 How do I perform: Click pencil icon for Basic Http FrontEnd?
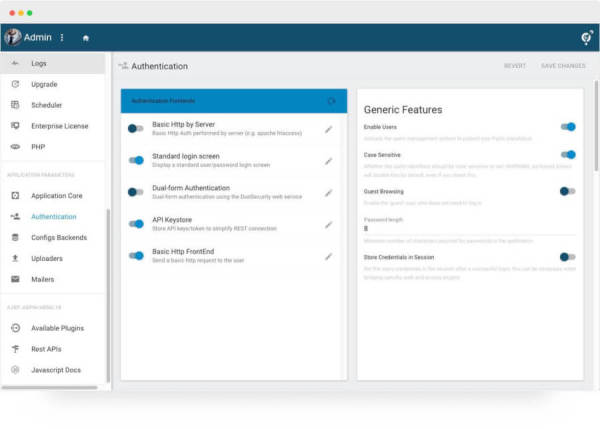pos(329,256)
